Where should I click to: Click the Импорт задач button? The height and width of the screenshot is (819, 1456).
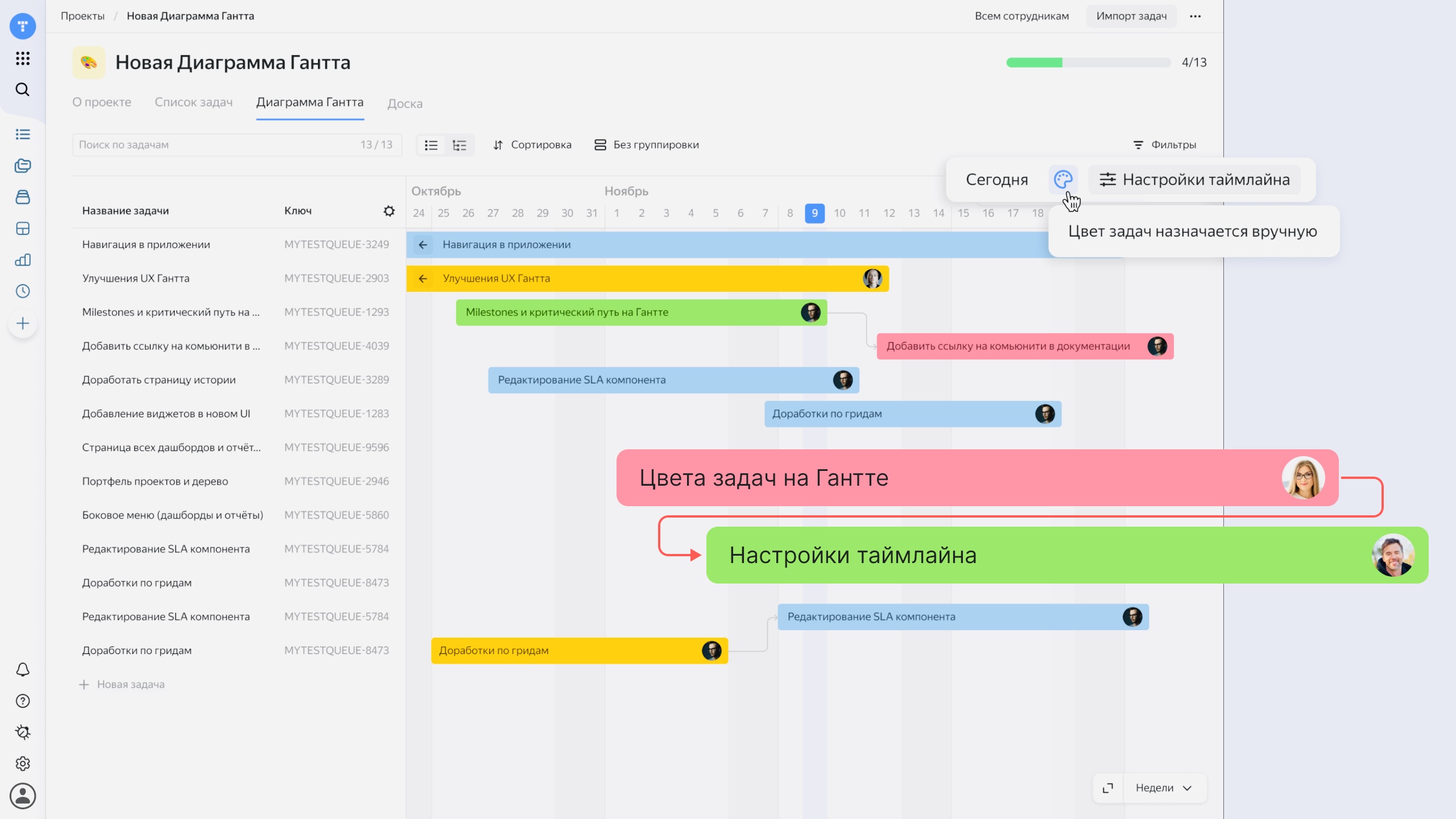click(1131, 16)
